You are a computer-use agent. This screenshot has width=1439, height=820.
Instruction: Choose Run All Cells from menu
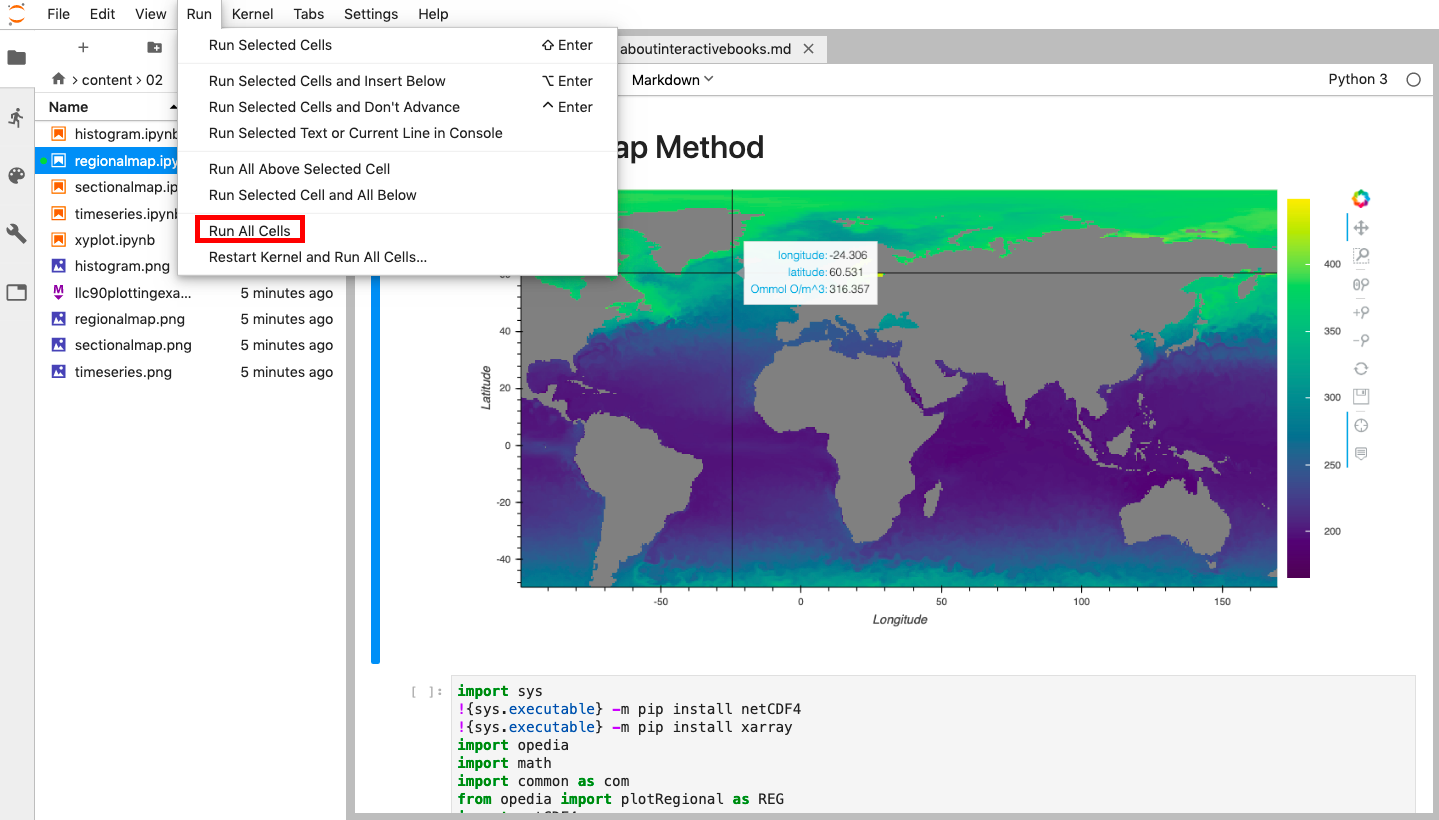pyautogui.click(x=250, y=231)
